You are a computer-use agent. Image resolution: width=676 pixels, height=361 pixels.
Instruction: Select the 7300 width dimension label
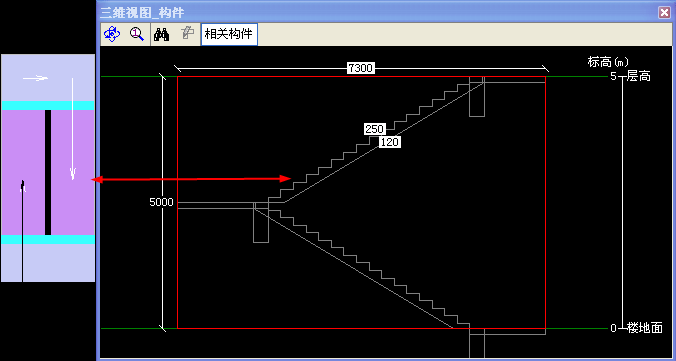click(360, 68)
